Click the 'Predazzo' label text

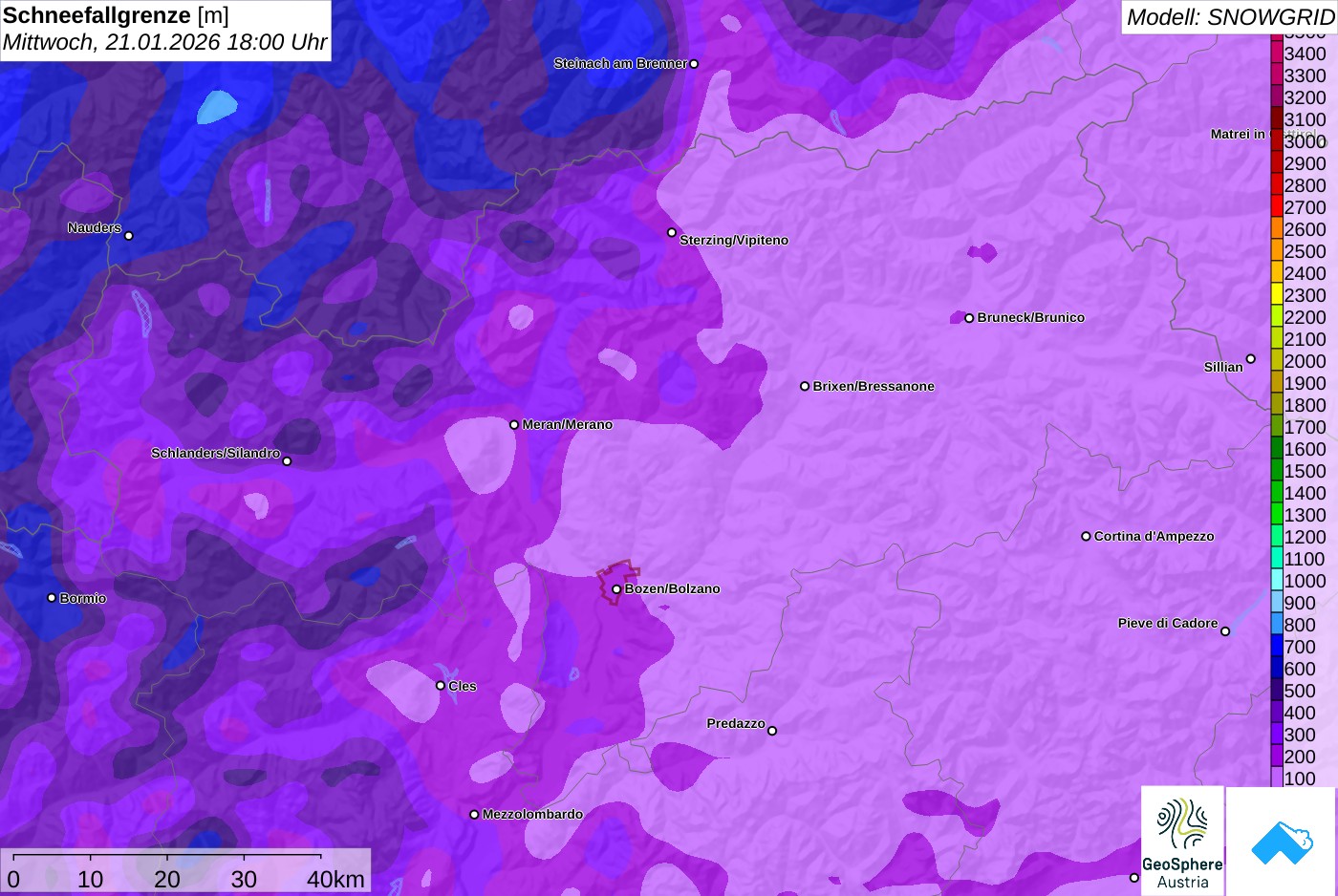pos(736,724)
